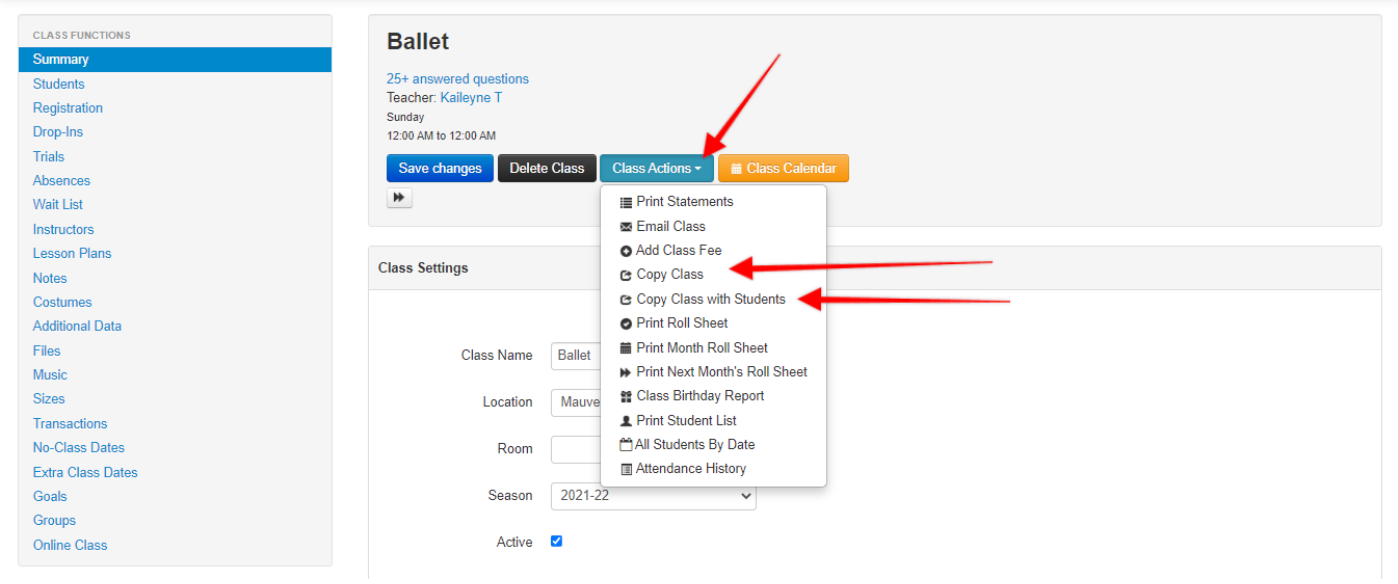Open Students in Class Functions
The width and height of the screenshot is (1398, 584).
pos(59,84)
